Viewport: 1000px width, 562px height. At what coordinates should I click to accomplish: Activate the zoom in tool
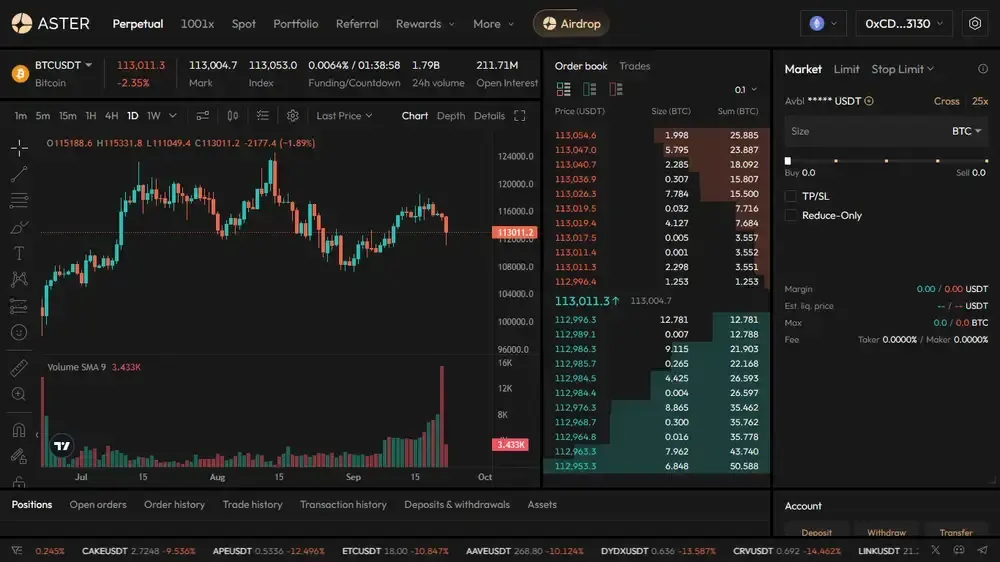[19, 394]
